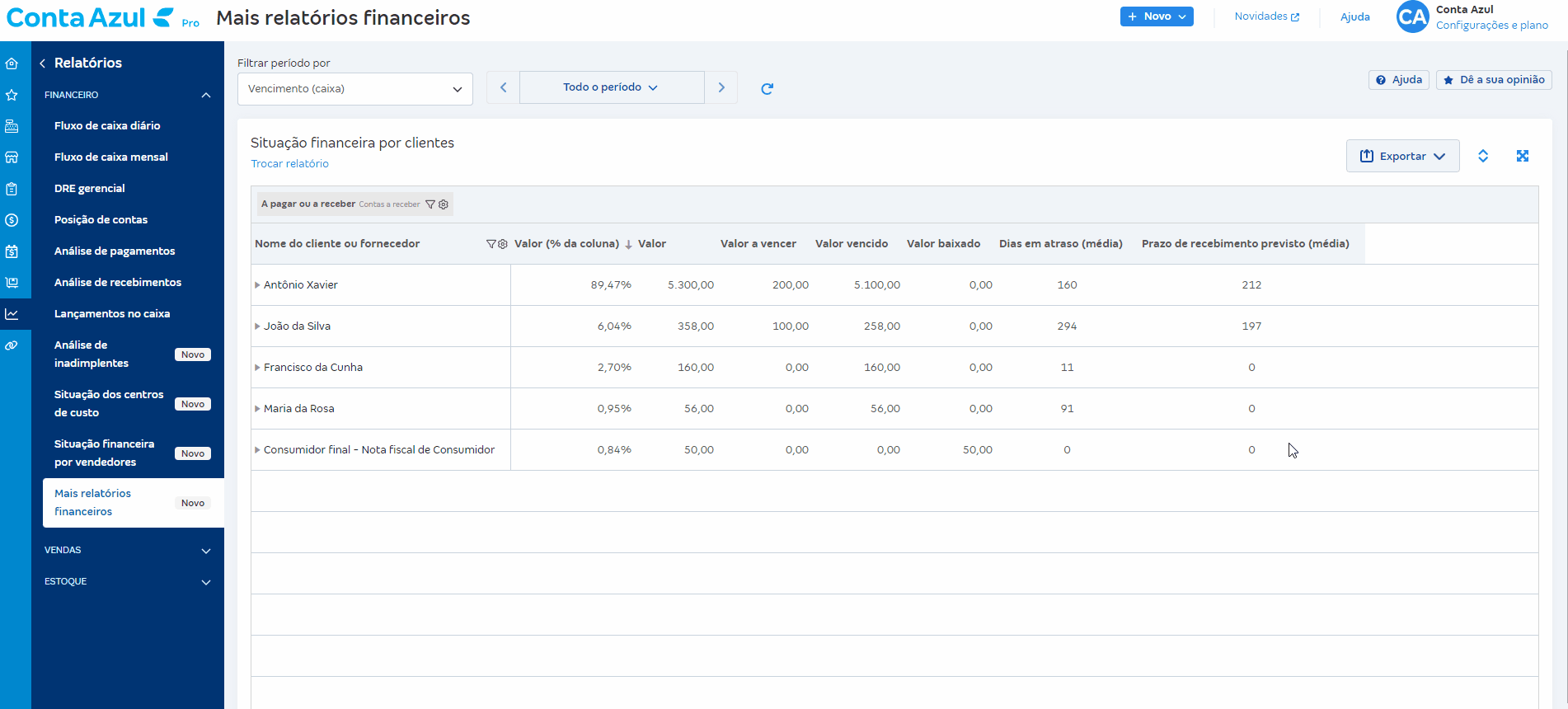This screenshot has height=709, width=1568.
Task: Click the Conta Azul logo
Action: pos(103,17)
